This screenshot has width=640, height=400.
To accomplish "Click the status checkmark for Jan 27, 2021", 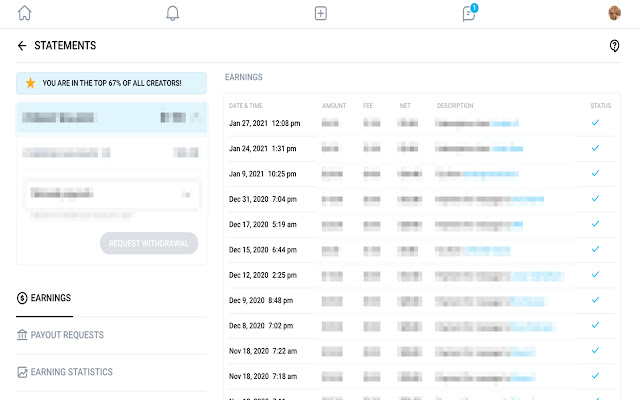I will [596, 122].
